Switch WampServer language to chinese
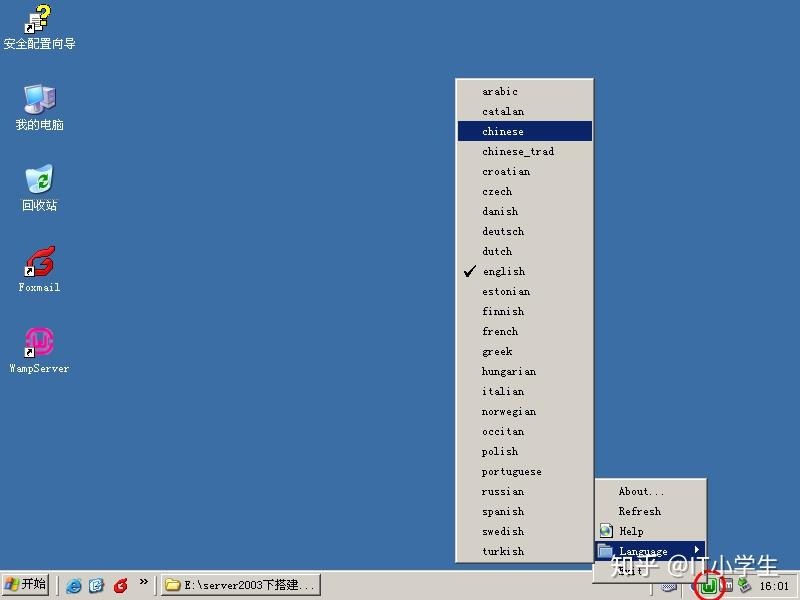 click(524, 131)
